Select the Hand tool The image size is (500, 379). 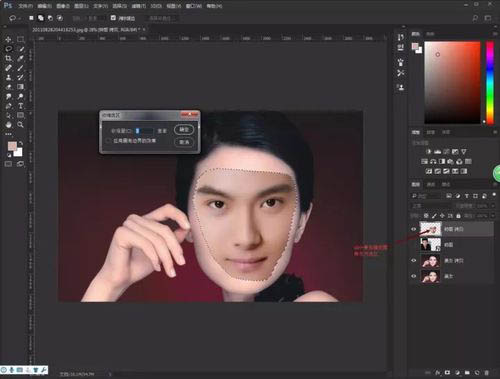click(8, 125)
